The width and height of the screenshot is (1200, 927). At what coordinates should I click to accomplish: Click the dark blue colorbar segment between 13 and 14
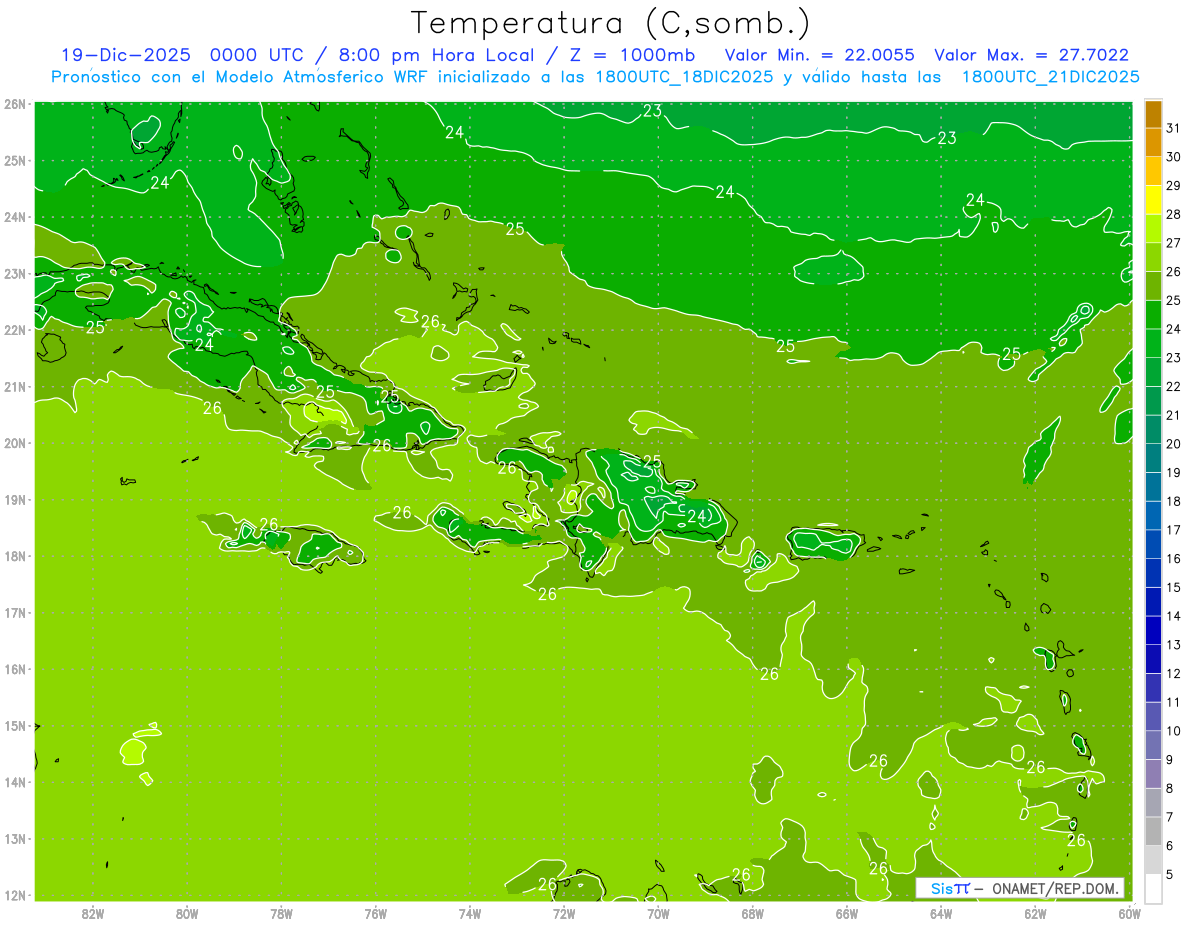(x=1153, y=630)
